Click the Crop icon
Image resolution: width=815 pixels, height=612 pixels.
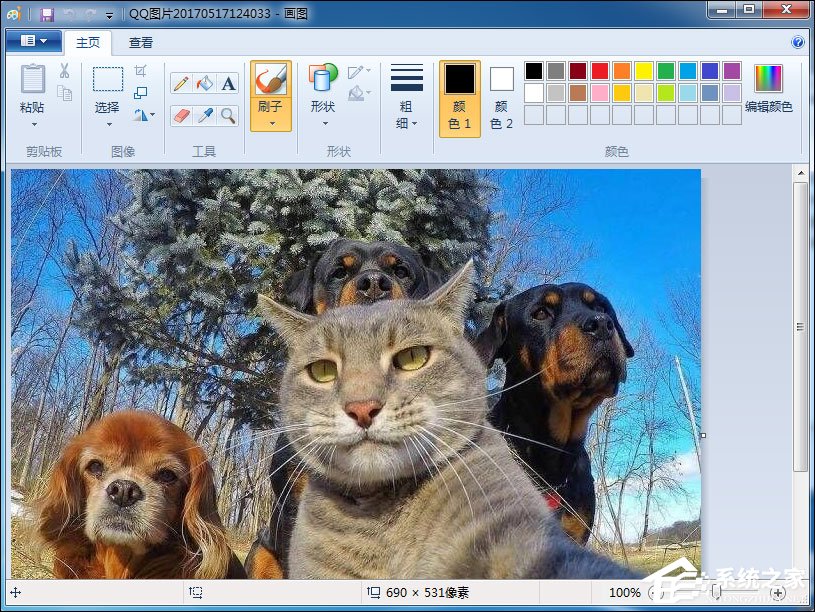pos(140,71)
